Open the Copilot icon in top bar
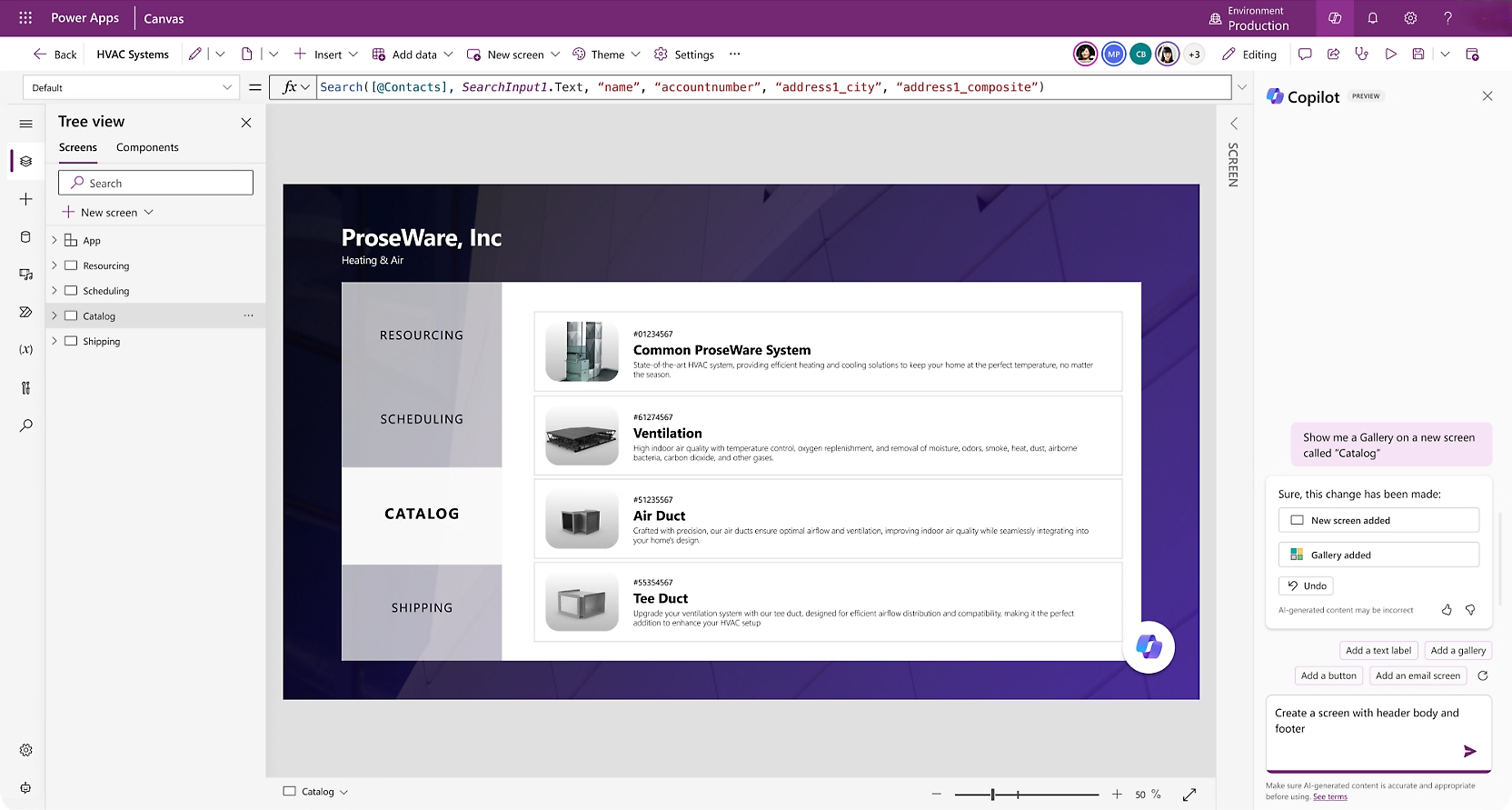This screenshot has width=1512, height=810. pyautogui.click(x=1335, y=17)
